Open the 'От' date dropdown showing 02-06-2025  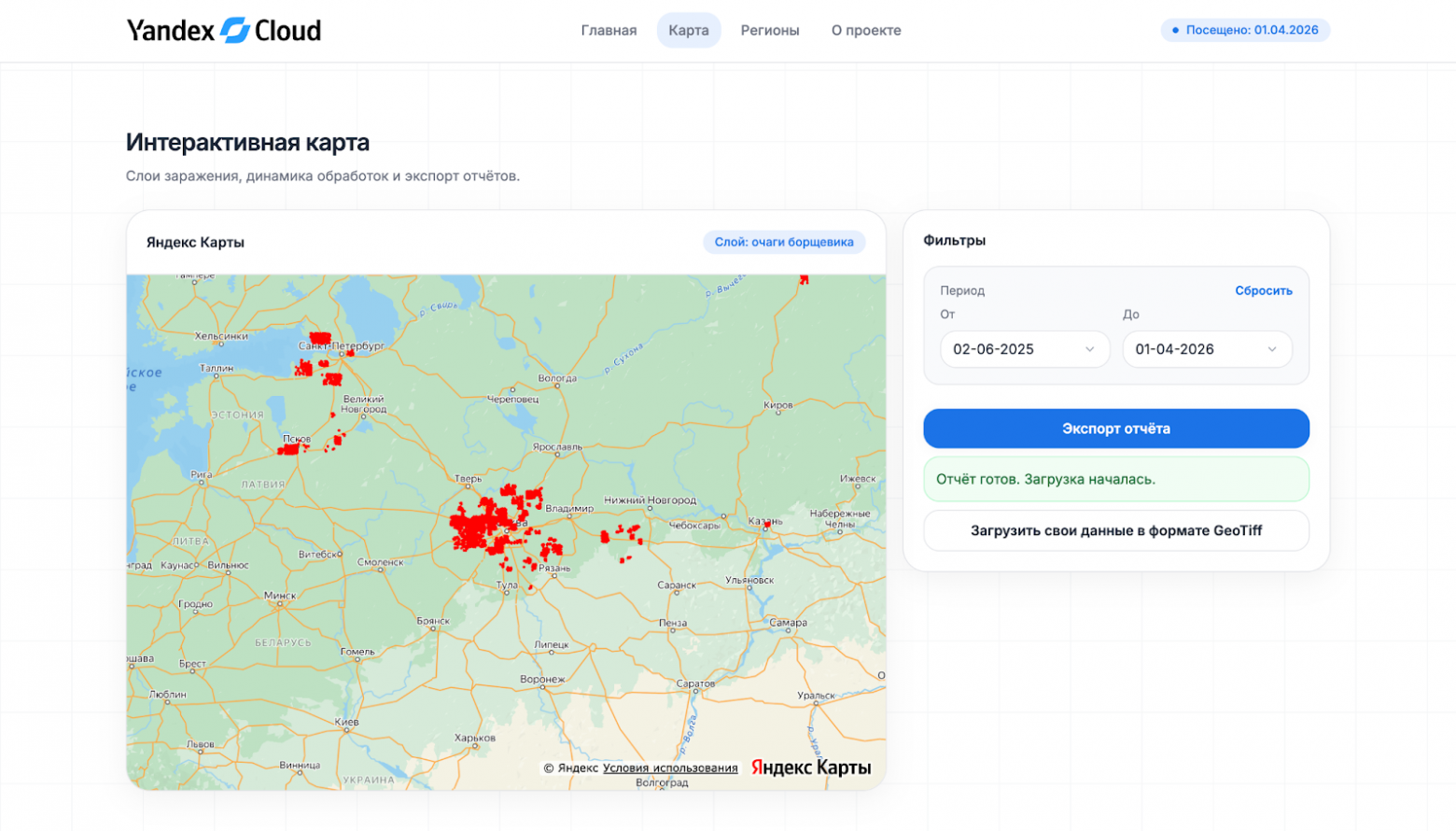1025,349
